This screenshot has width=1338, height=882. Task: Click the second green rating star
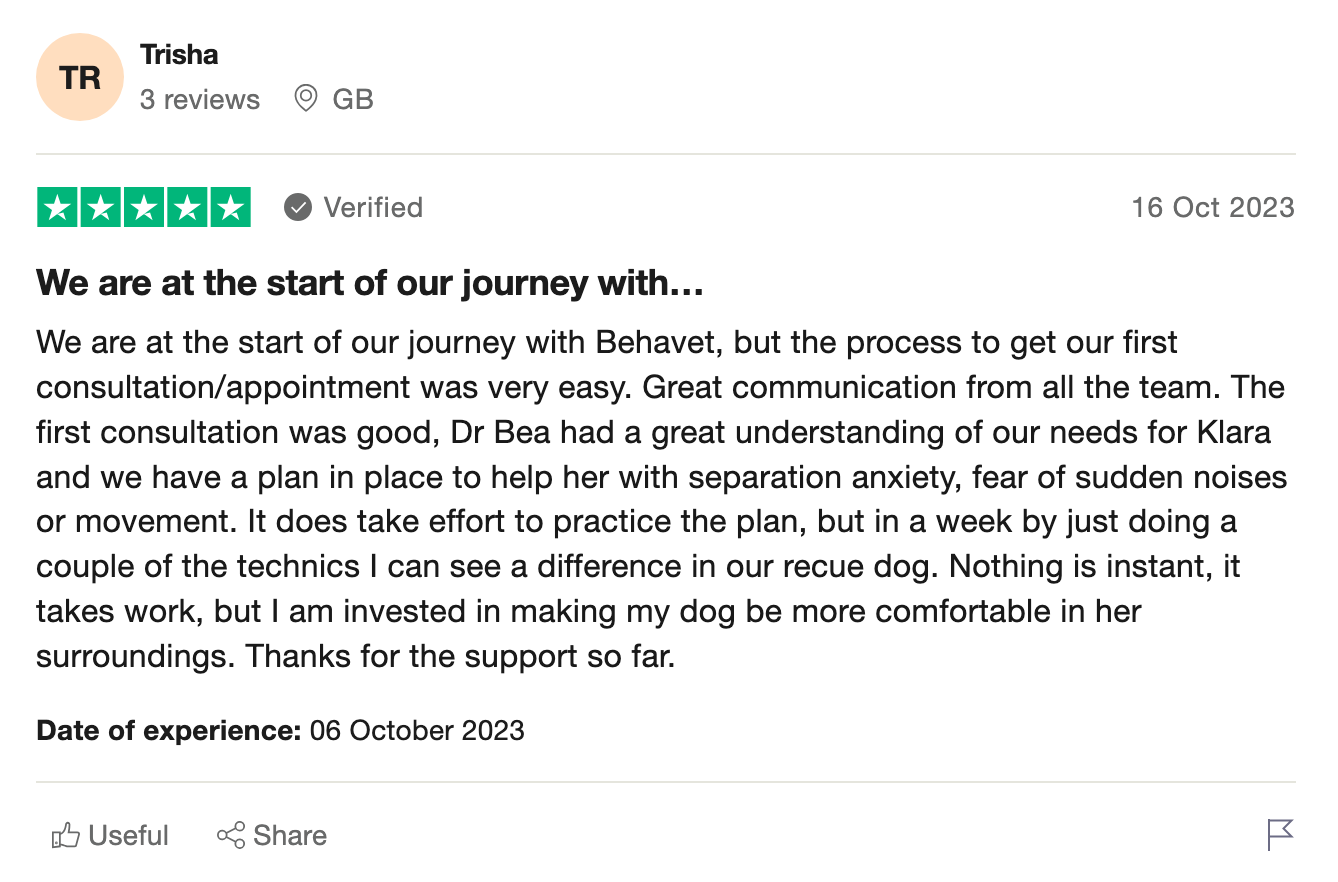tap(101, 208)
